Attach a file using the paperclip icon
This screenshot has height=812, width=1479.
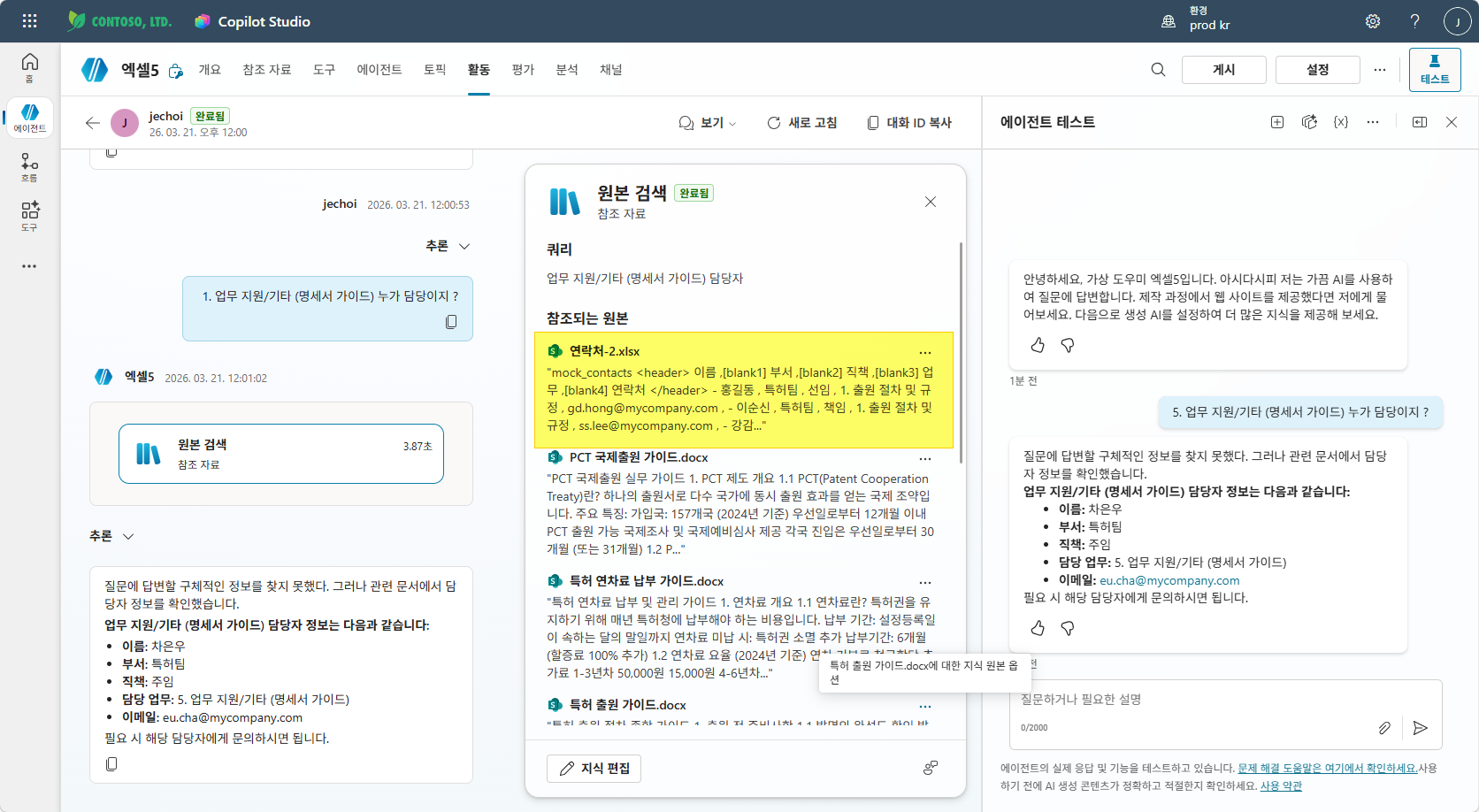1385,728
